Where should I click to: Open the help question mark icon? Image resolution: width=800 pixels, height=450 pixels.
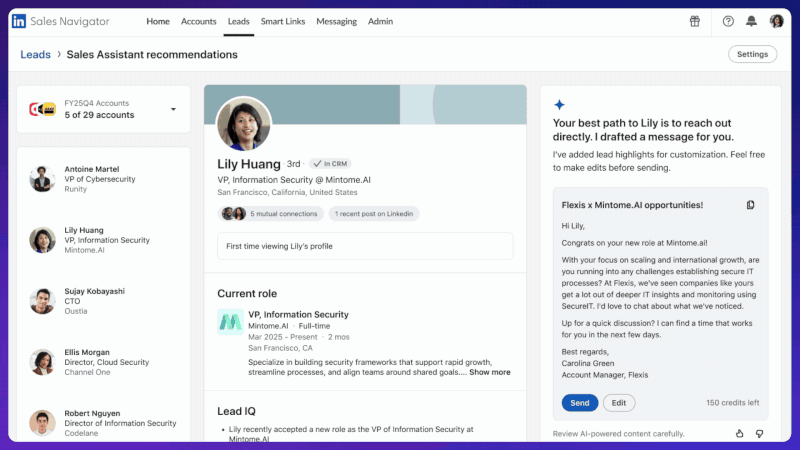tap(728, 21)
